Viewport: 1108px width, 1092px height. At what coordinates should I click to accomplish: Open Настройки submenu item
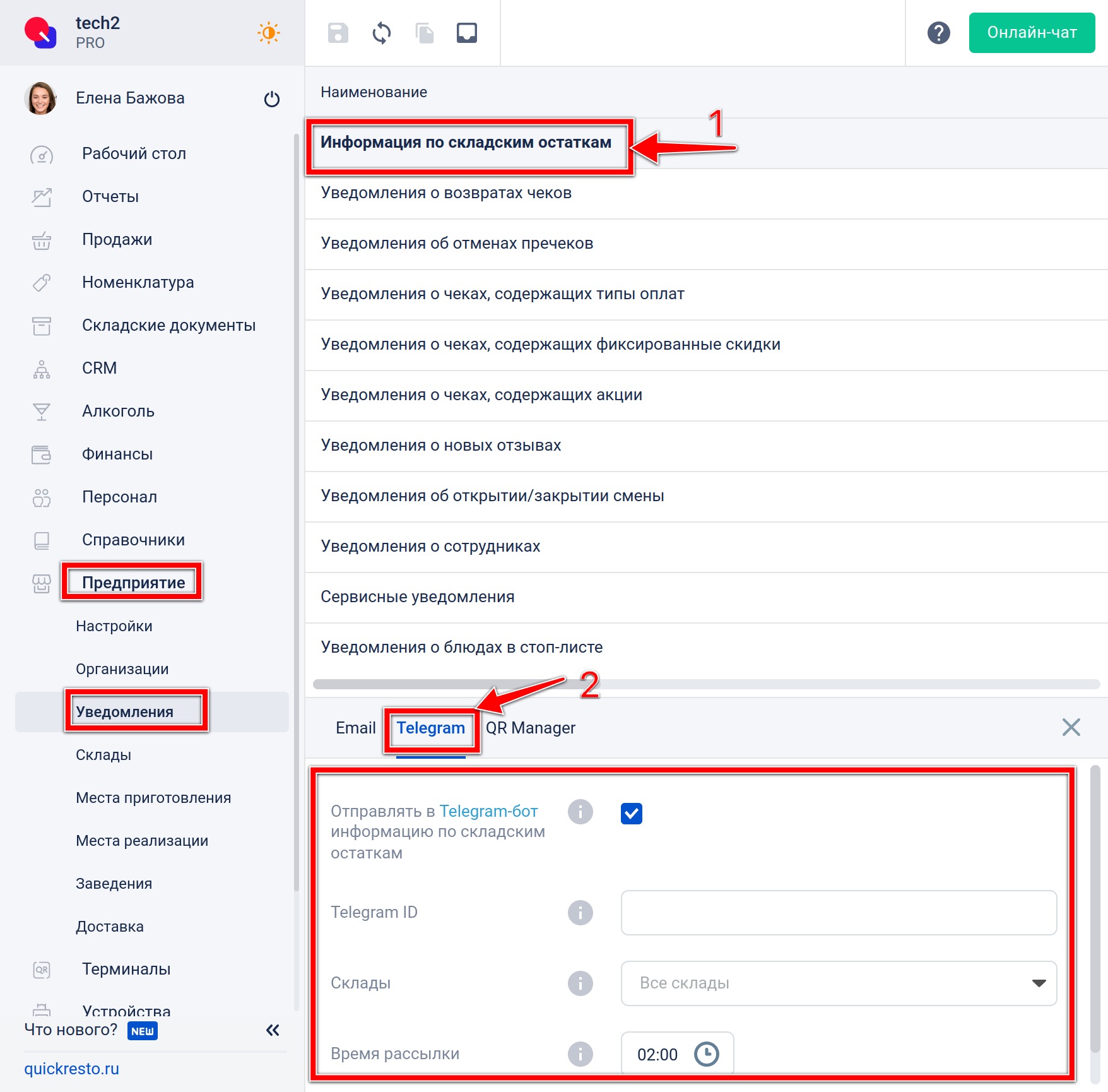pos(114,626)
